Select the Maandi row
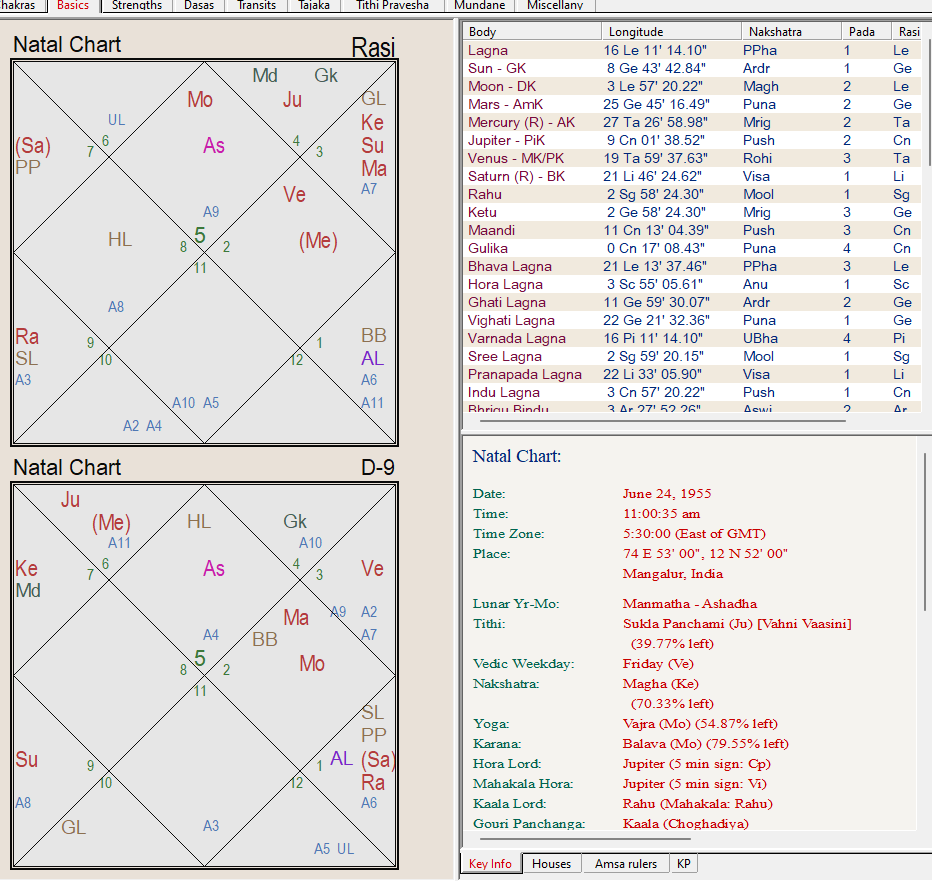Viewport: 932px width, 881px height. [692, 230]
